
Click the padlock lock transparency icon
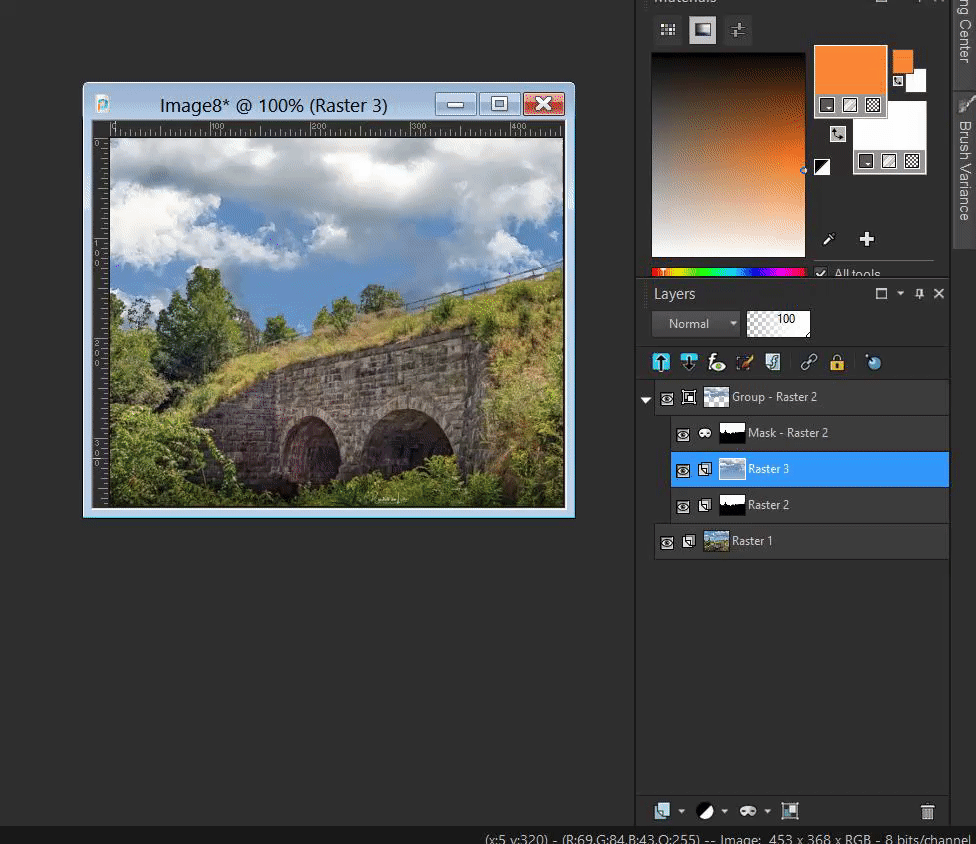[837, 362]
